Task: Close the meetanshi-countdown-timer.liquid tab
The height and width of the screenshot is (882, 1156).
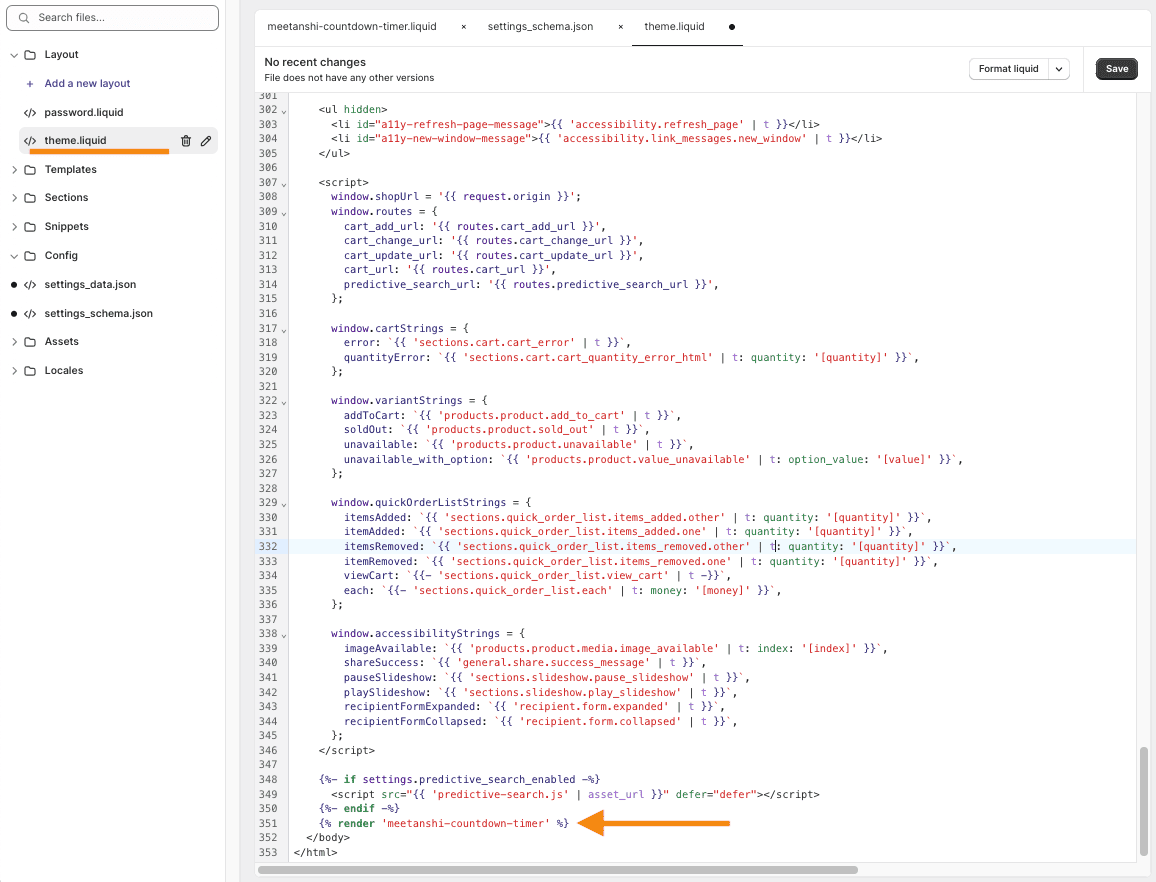Action: pos(463,27)
